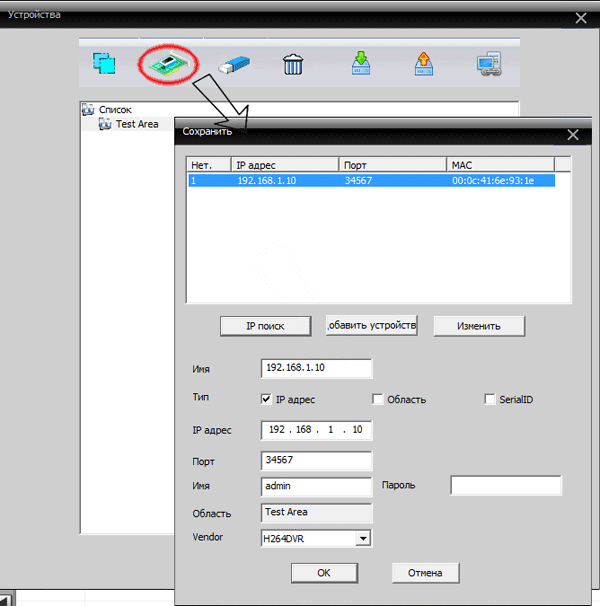Check the Область type checkbox
This screenshot has width=600, height=606.
377,399
